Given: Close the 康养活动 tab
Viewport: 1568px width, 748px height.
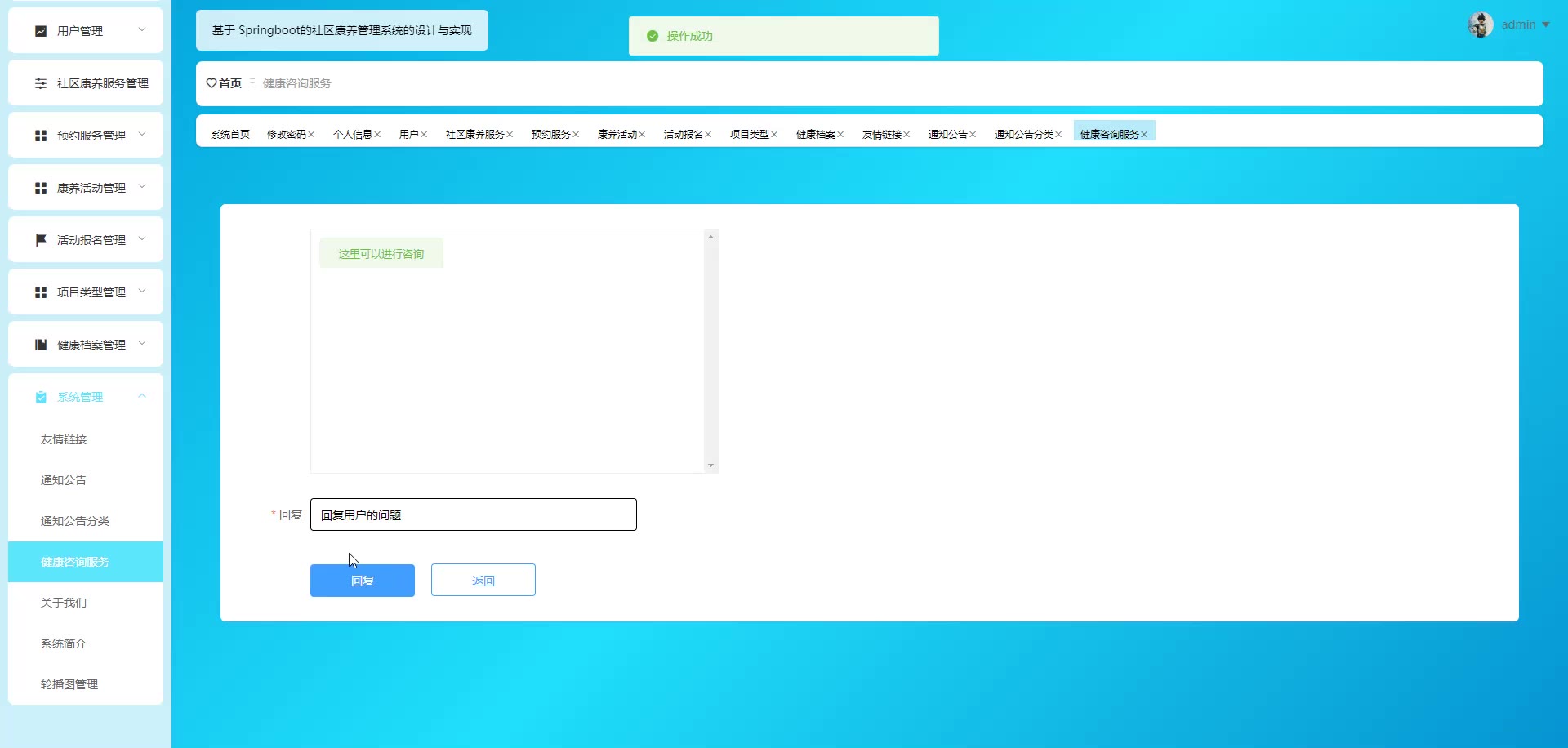Looking at the screenshot, I should click(x=642, y=135).
